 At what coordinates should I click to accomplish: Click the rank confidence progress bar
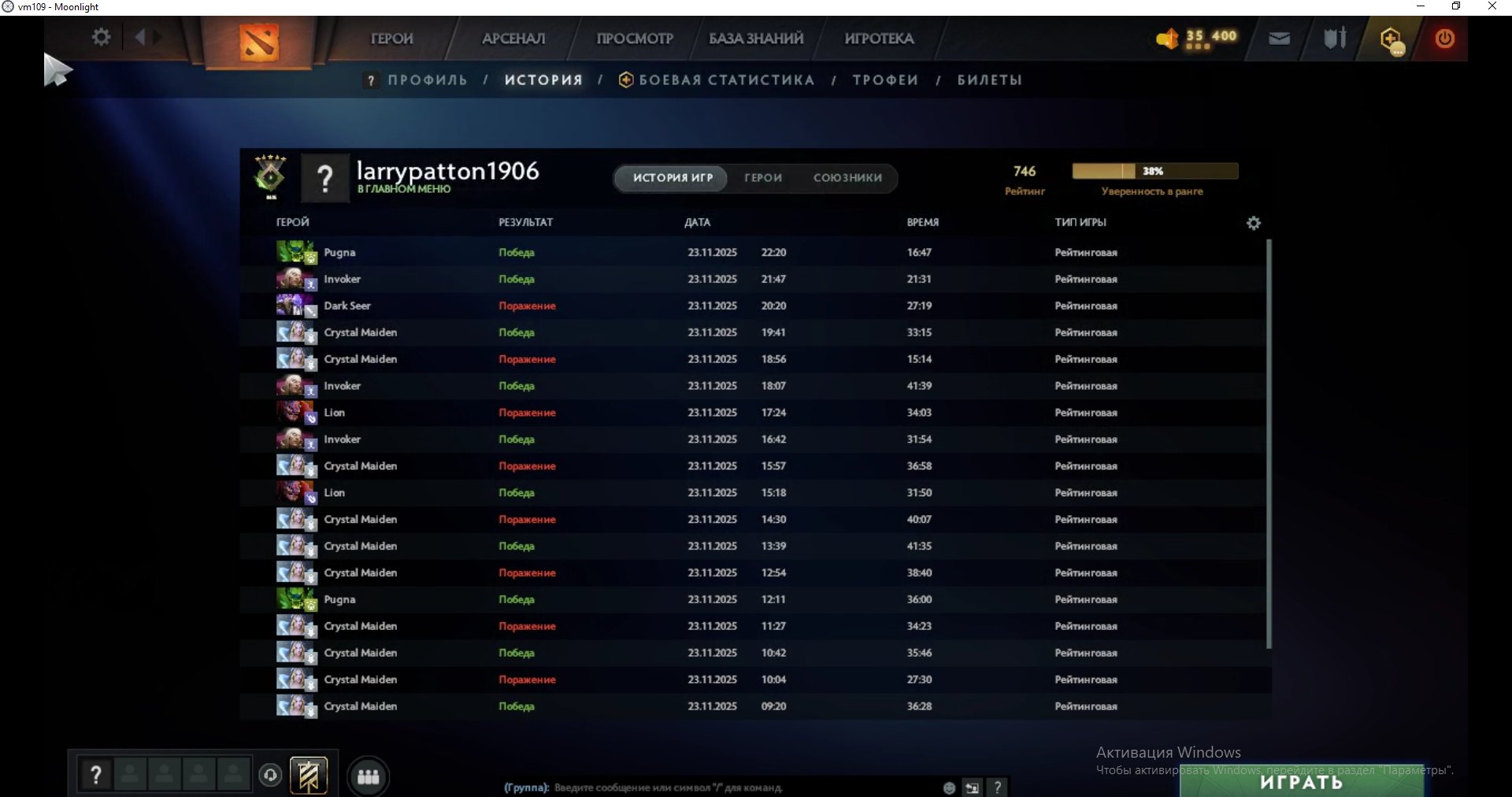point(1154,172)
